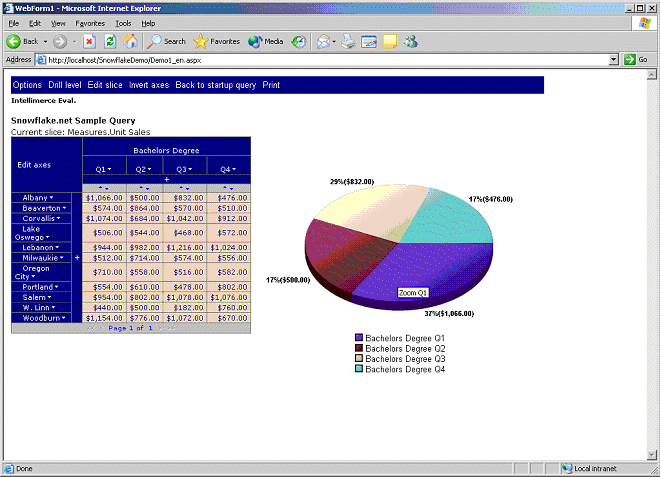This screenshot has height=477, width=660.
Task: Click the scrollbar down arrow
Action: click(x=652, y=455)
